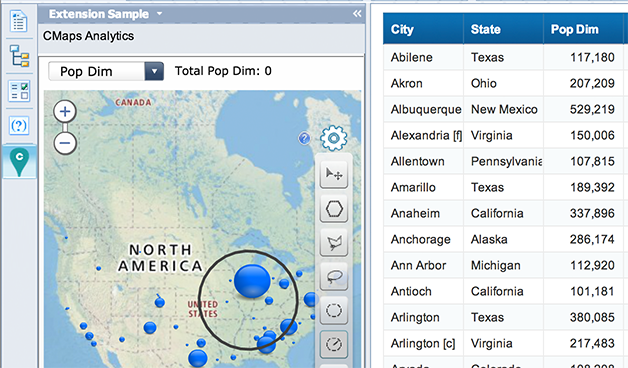Select the radius gauge selection tool
The image size is (628, 368).
[x=334, y=344]
